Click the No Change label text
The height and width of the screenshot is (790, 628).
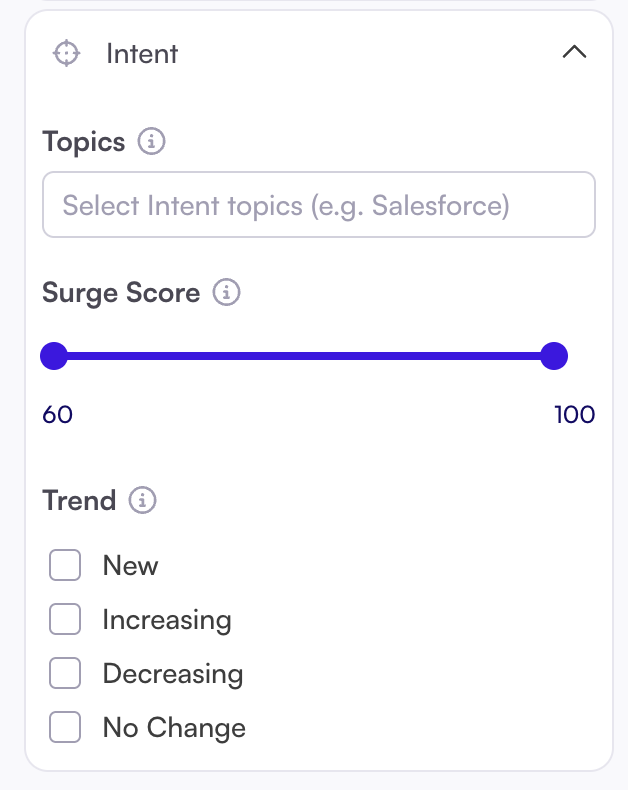point(174,728)
